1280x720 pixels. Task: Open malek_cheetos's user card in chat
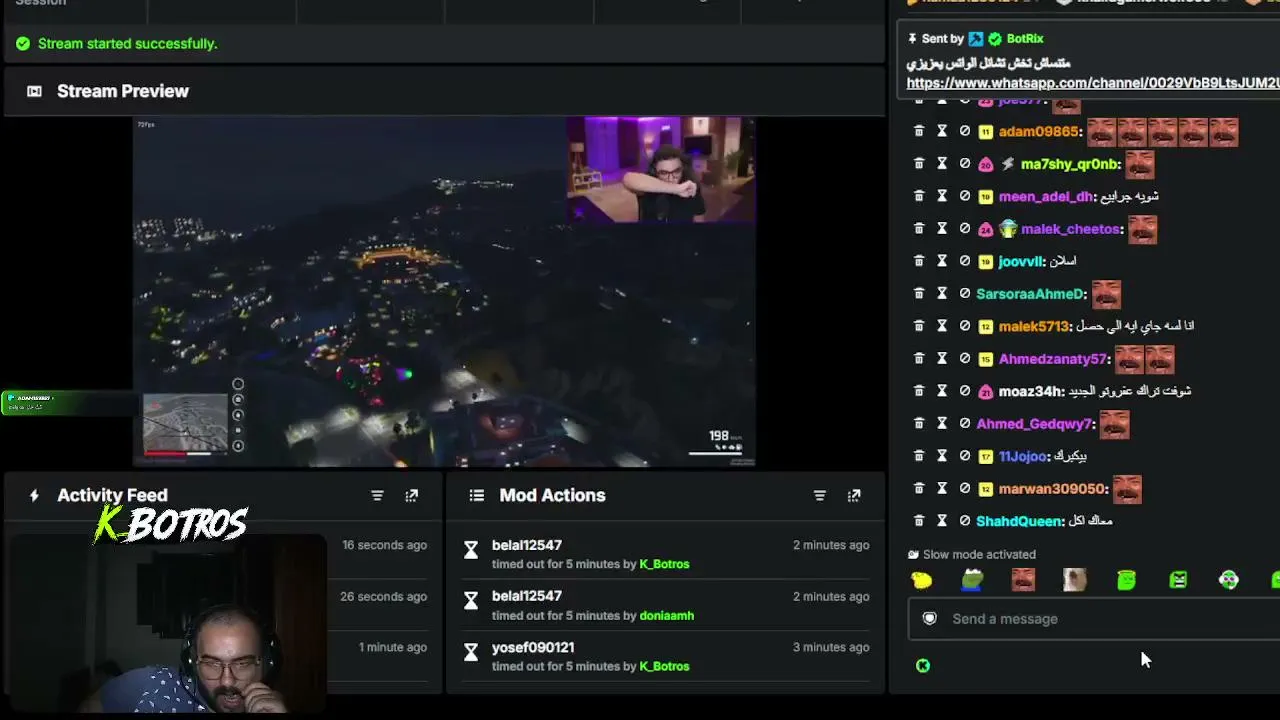[x=1070, y=229]
